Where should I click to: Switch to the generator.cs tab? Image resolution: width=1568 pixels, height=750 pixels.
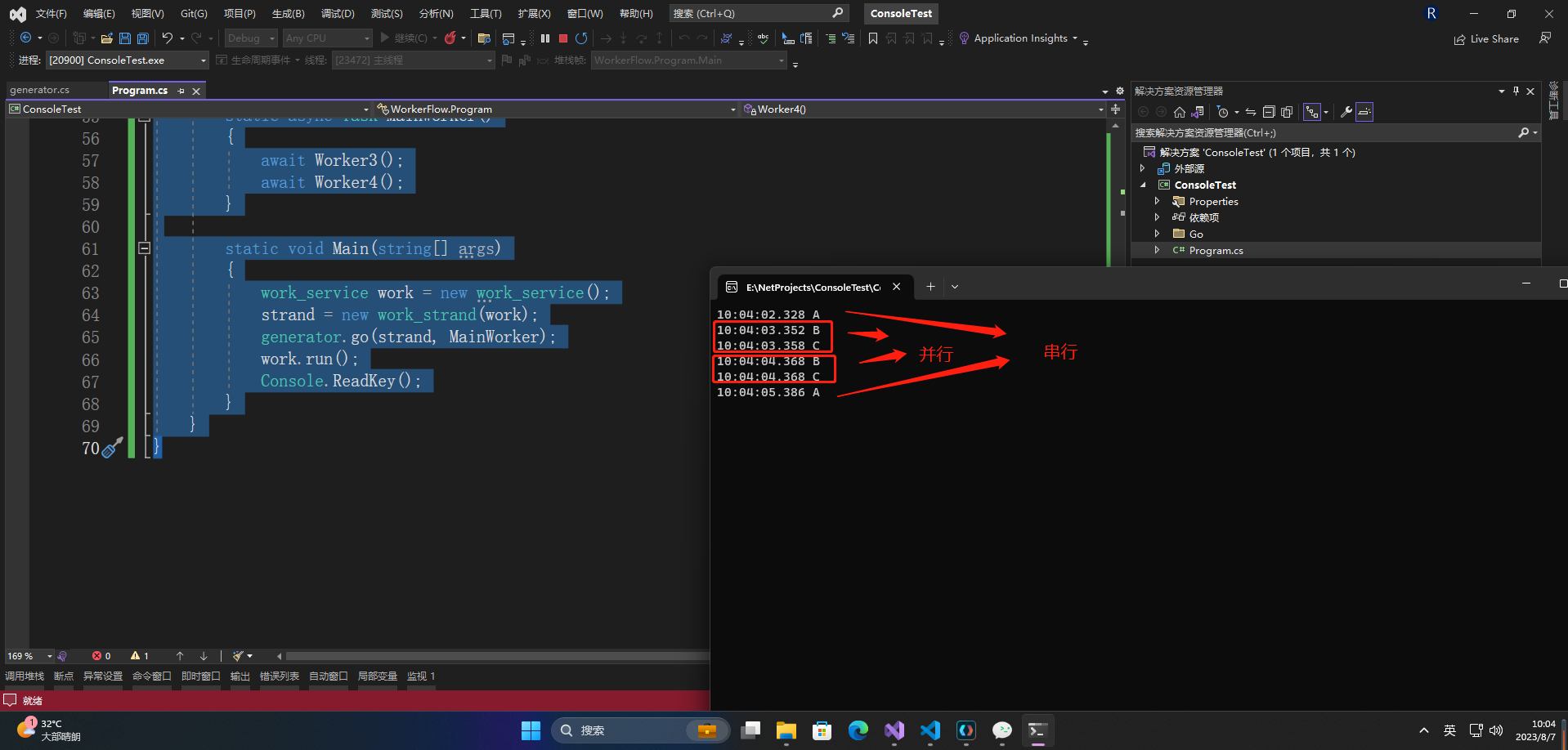(39, 90)
